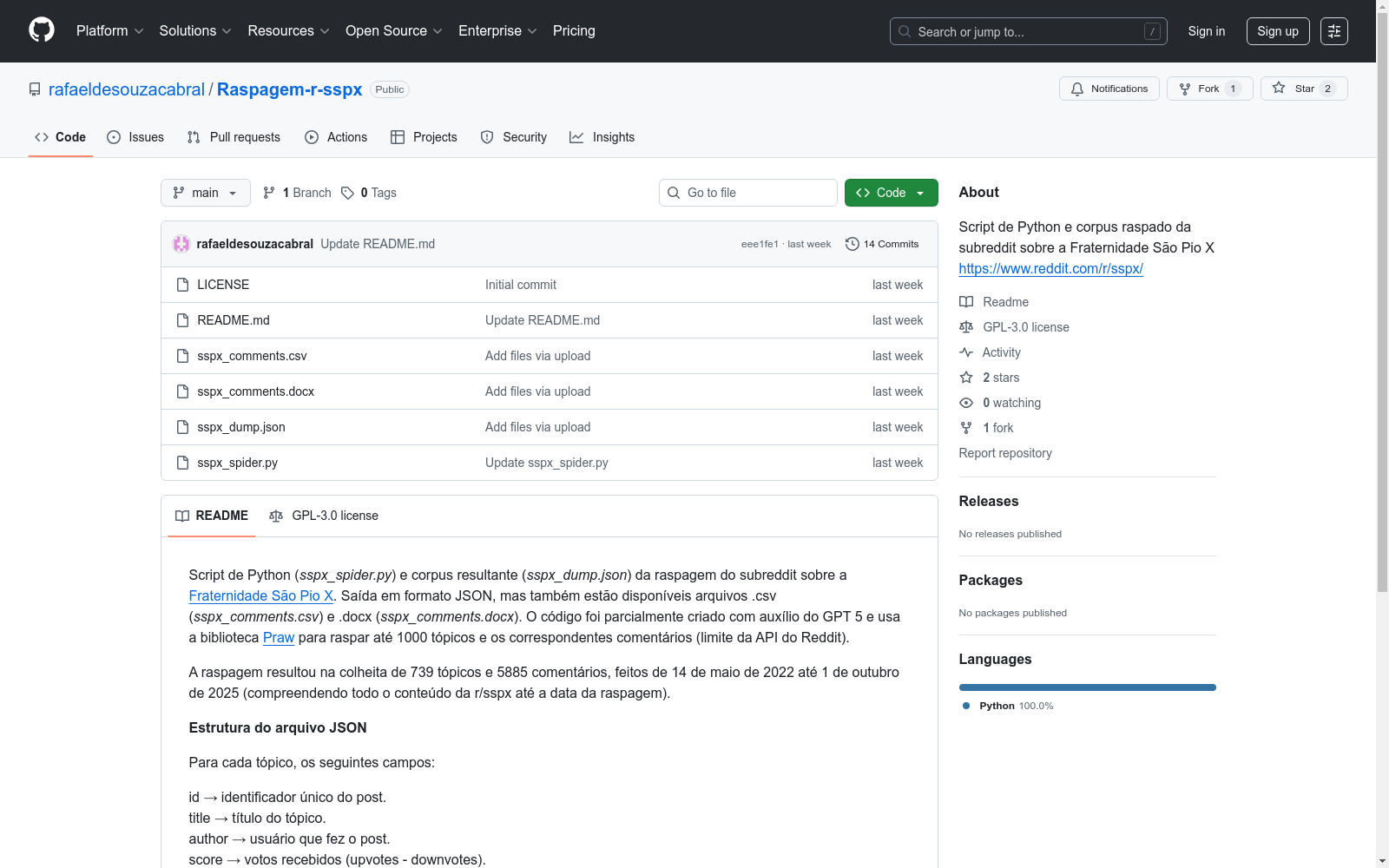Viewport: 1389px width, 868px height.
Task: Click the Python language bar
Action: tap(1088, 687)
